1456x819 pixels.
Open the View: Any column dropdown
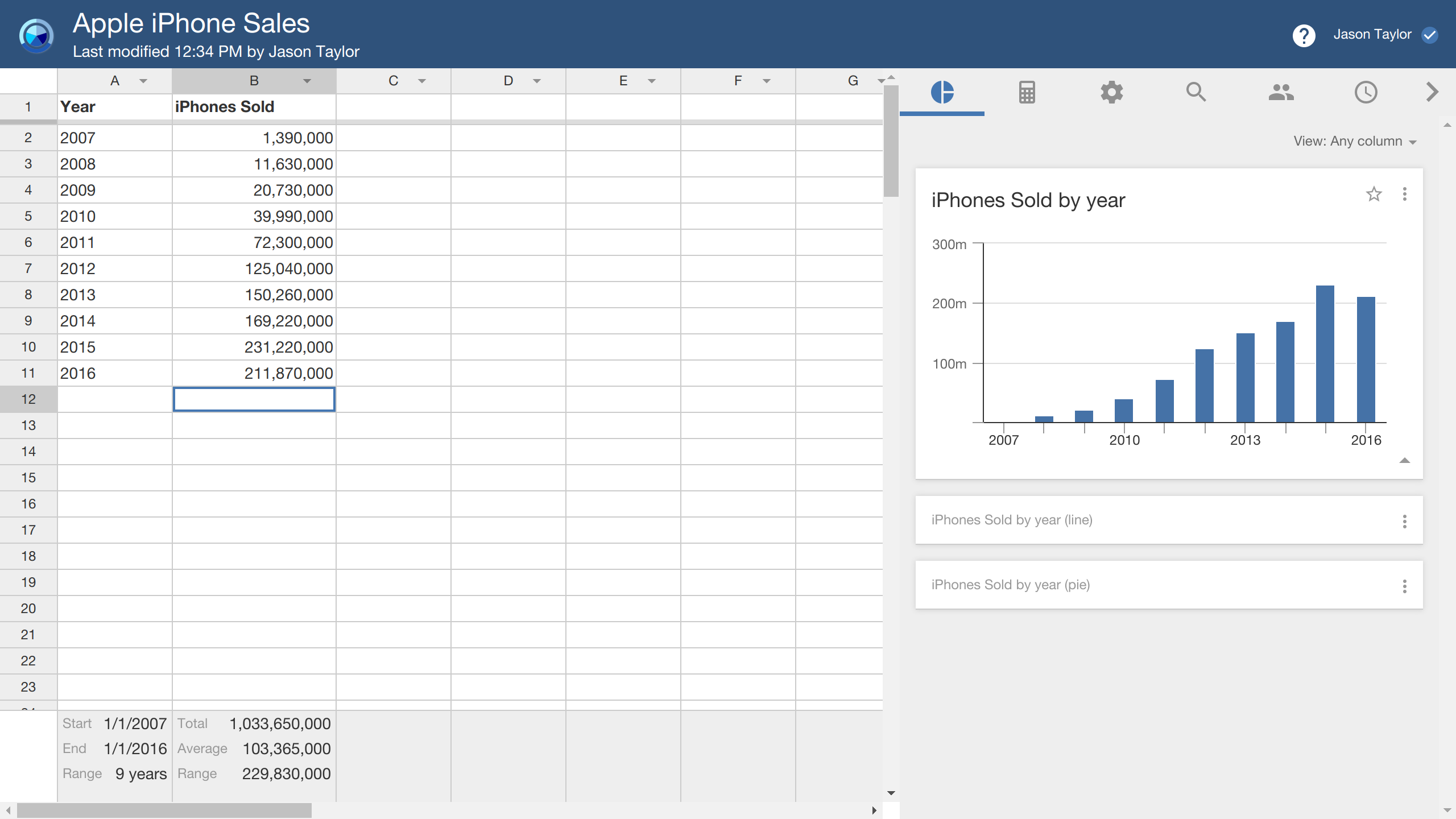tap(1355, 141)
